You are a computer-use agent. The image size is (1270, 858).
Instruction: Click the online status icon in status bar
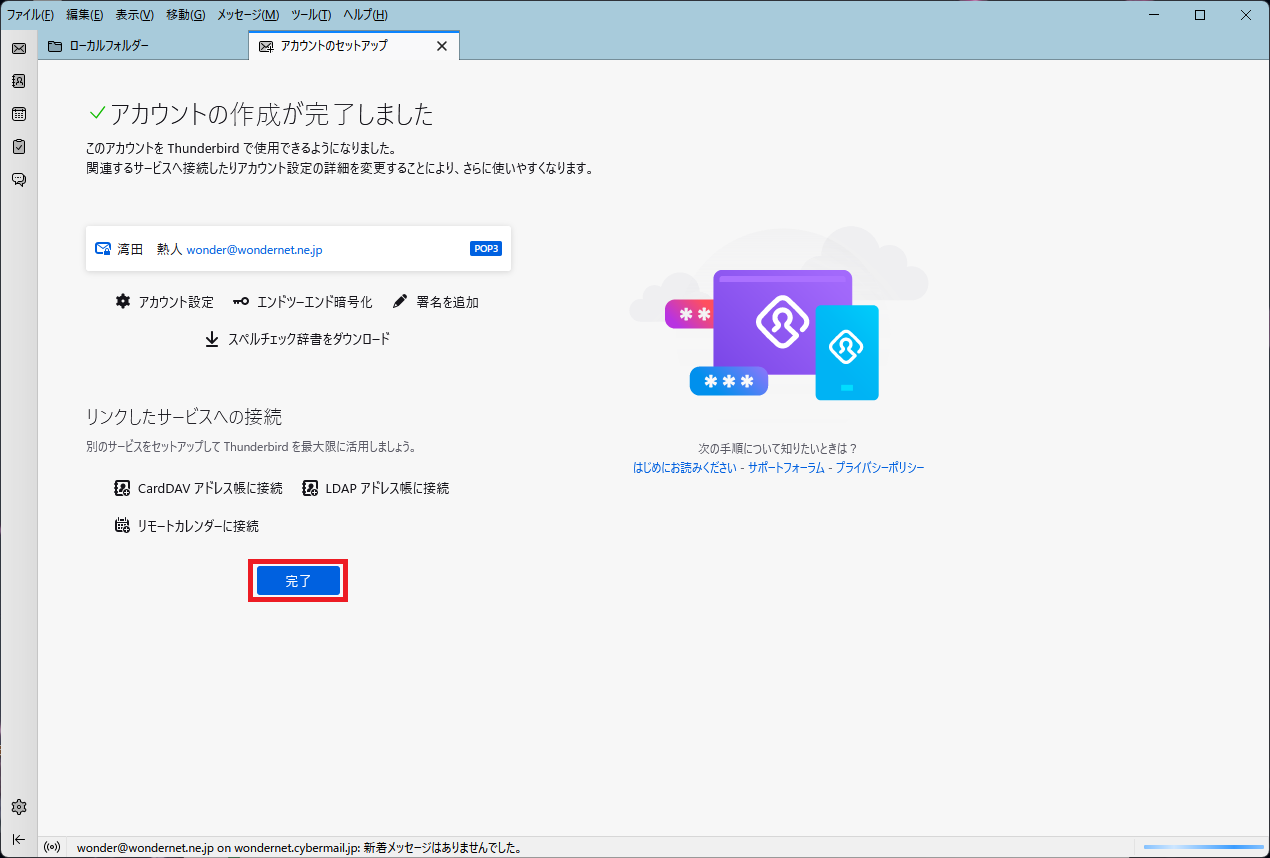tap(52, 848)
